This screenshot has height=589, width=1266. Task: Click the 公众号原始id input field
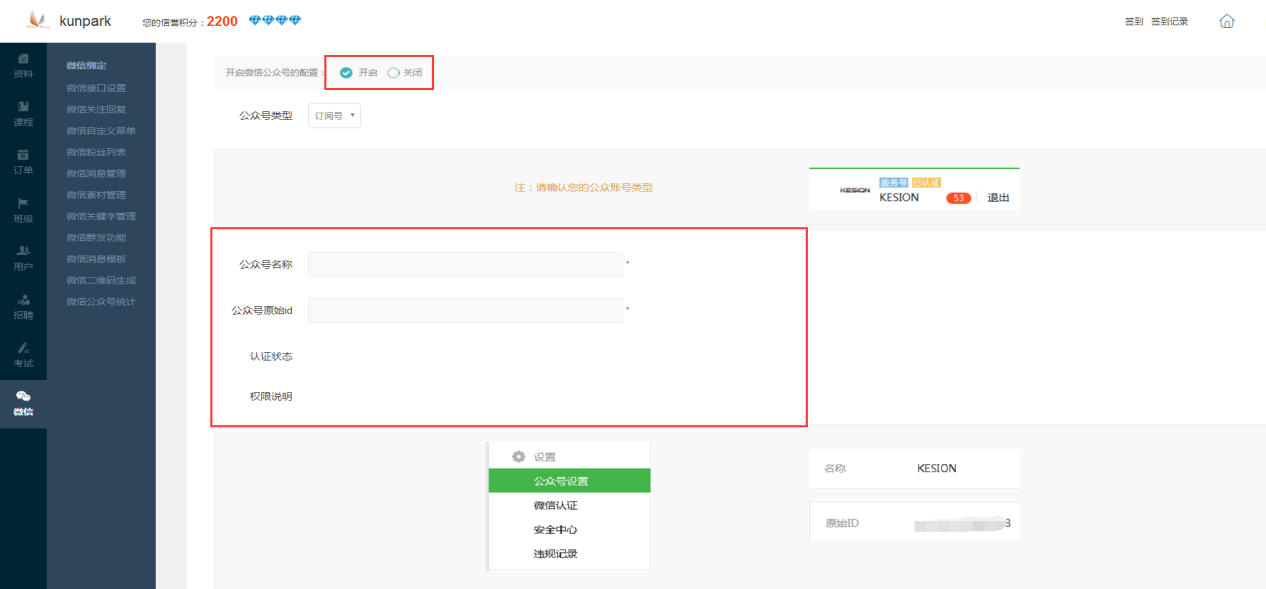[x=465, y=310]
